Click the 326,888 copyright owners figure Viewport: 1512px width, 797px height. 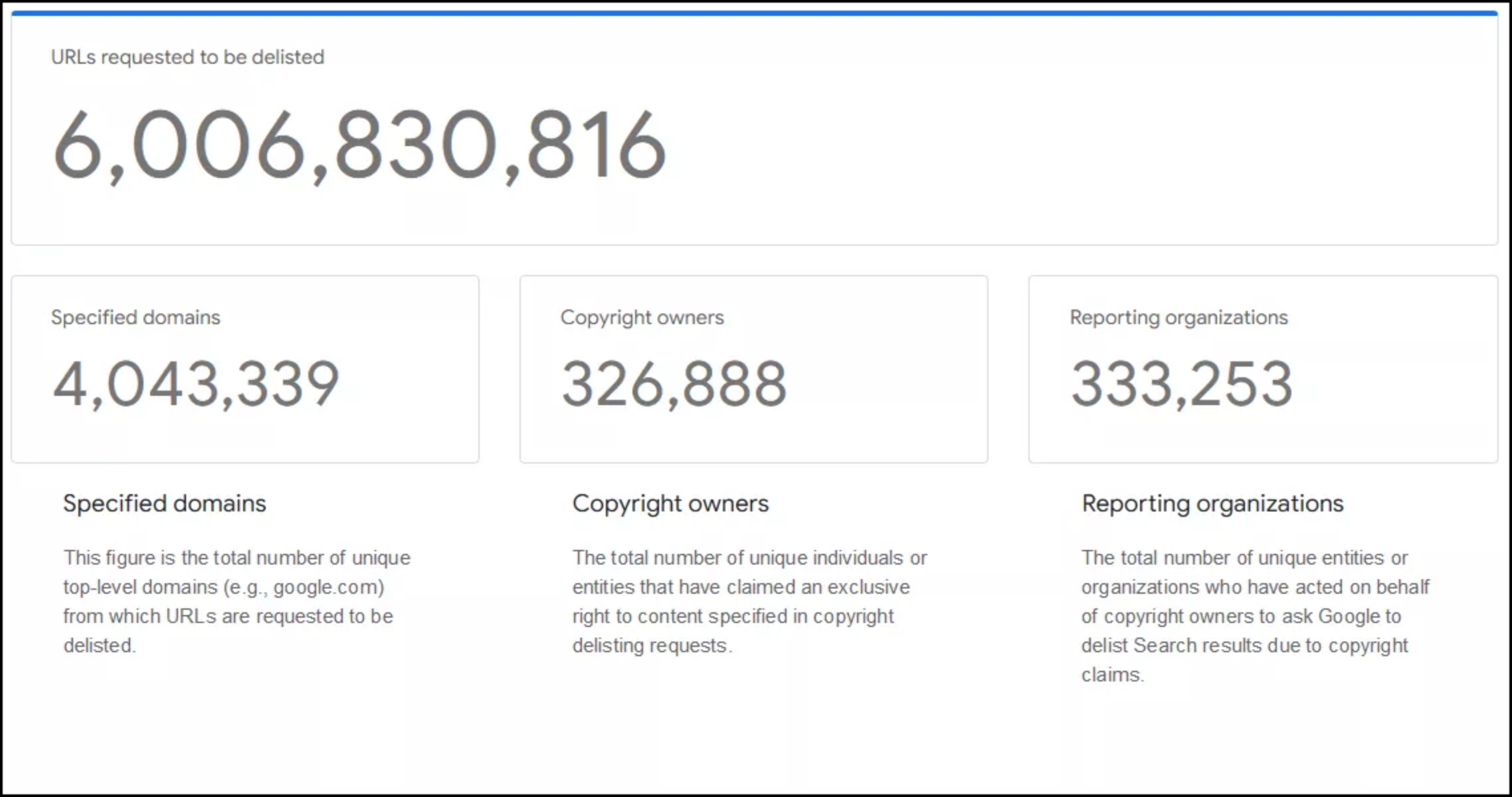tap(674, 384)
